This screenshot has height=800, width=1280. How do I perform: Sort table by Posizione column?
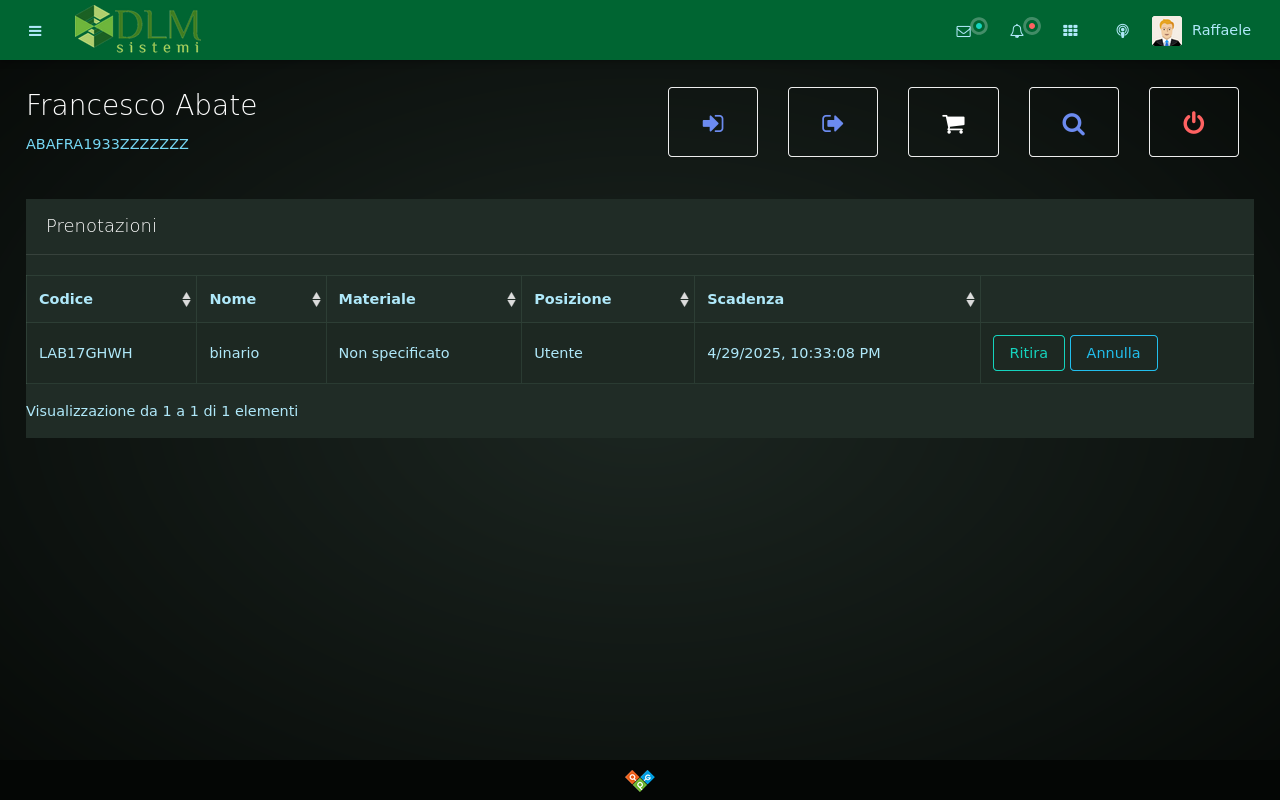[x=607, y=299]
